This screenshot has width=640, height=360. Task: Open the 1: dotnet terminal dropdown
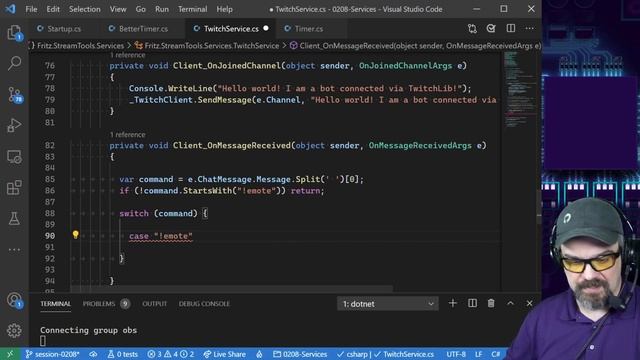point(388,304)
